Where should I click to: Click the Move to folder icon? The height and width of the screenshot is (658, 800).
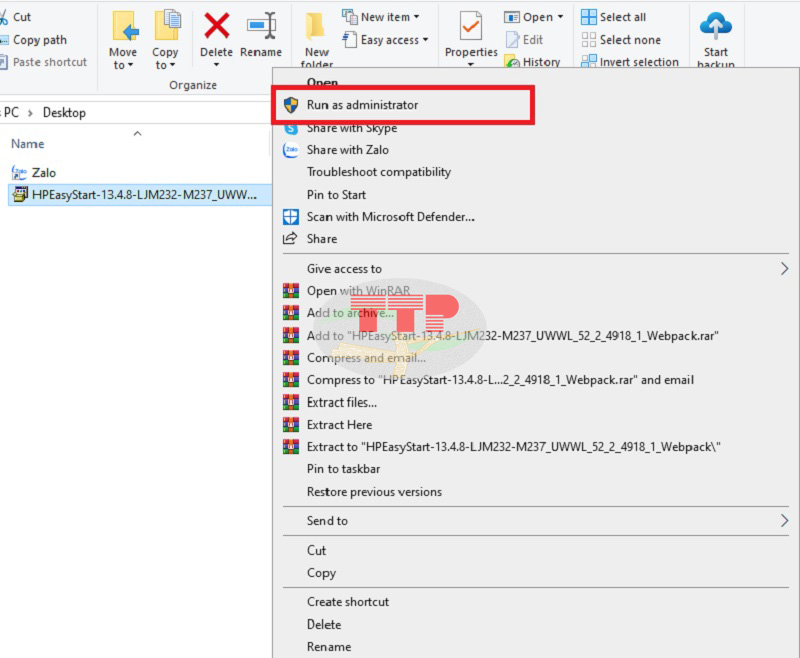click(x=124, y=26)
